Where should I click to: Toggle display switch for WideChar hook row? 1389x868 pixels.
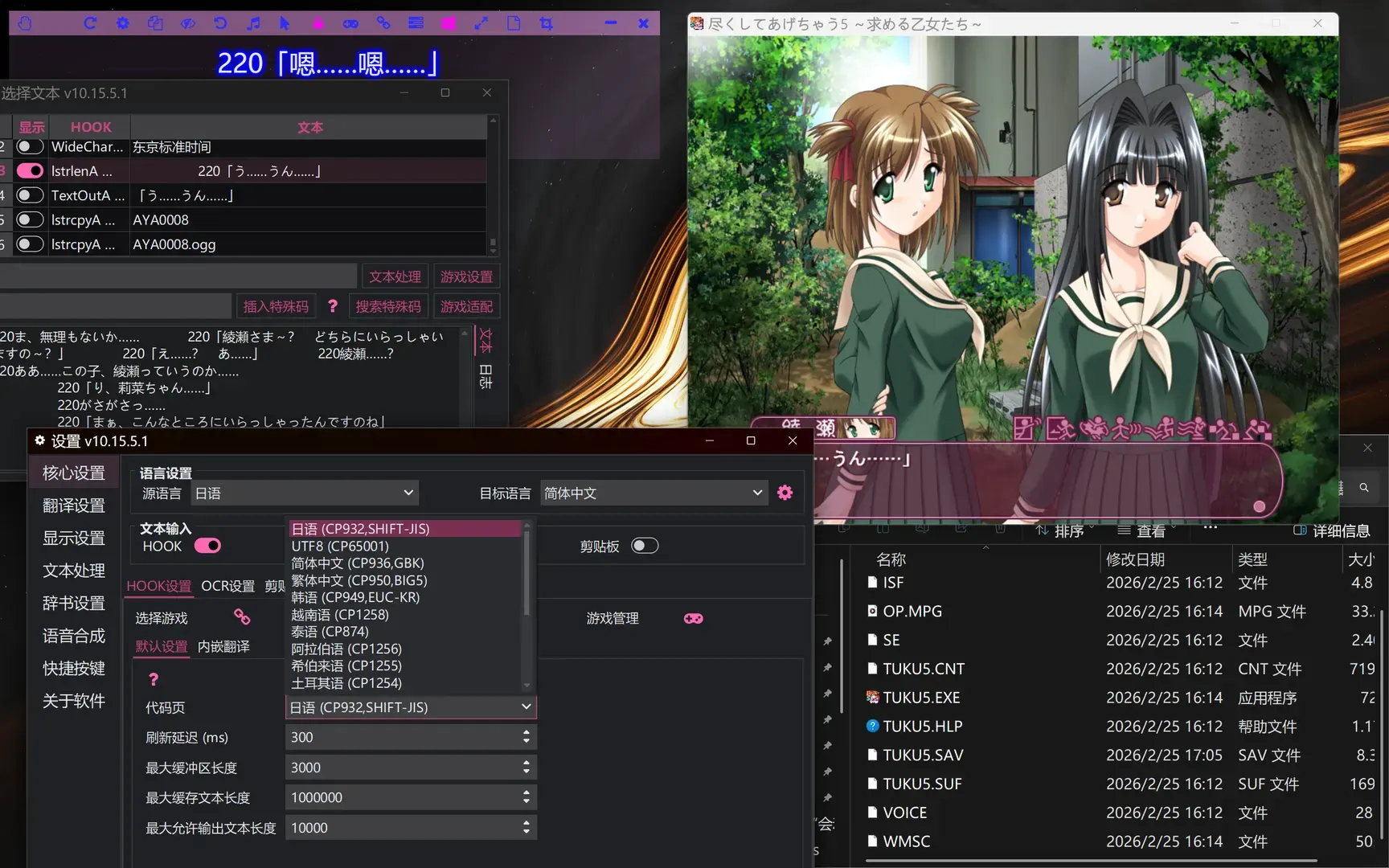pyautogui.click(x=30, y=146)
